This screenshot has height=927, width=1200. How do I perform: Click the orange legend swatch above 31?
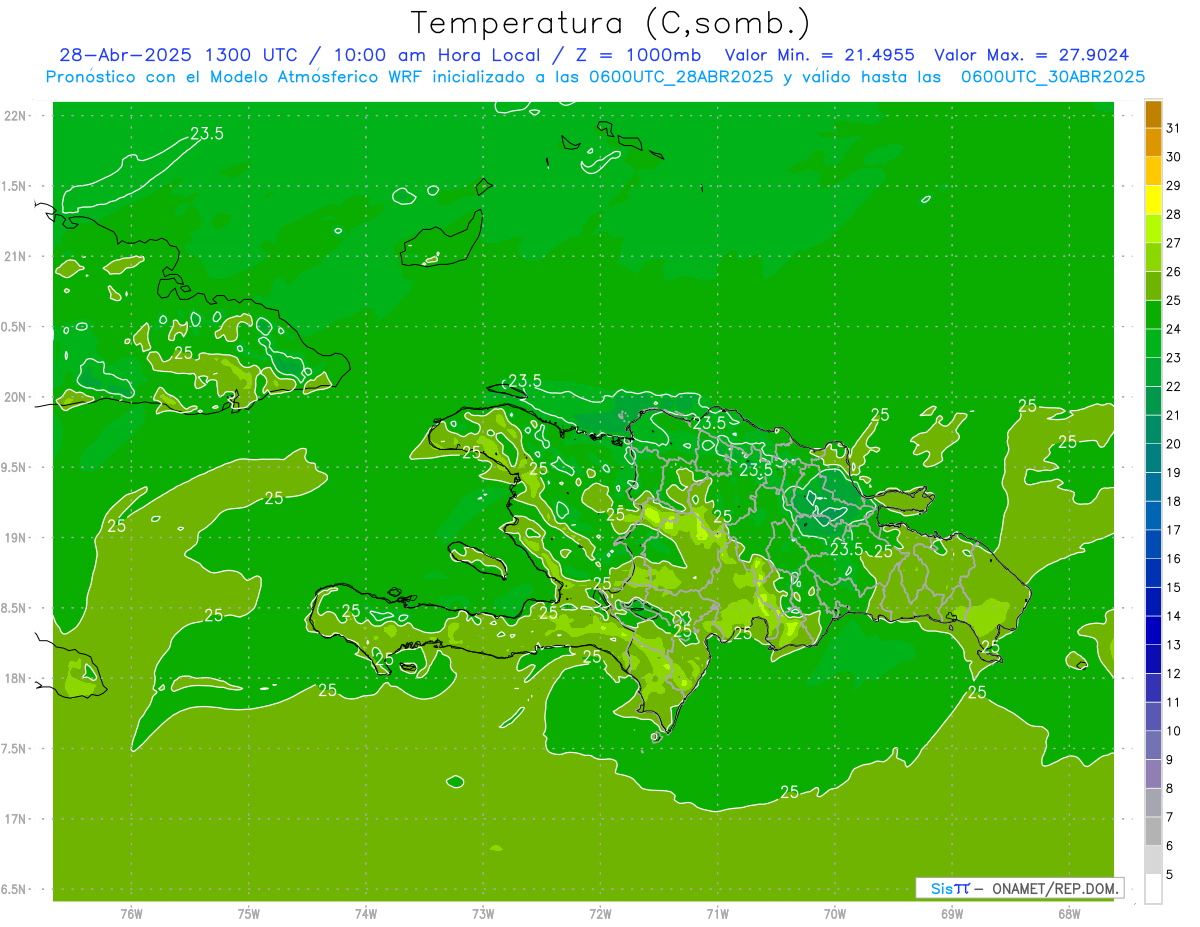coord(1153,114)
